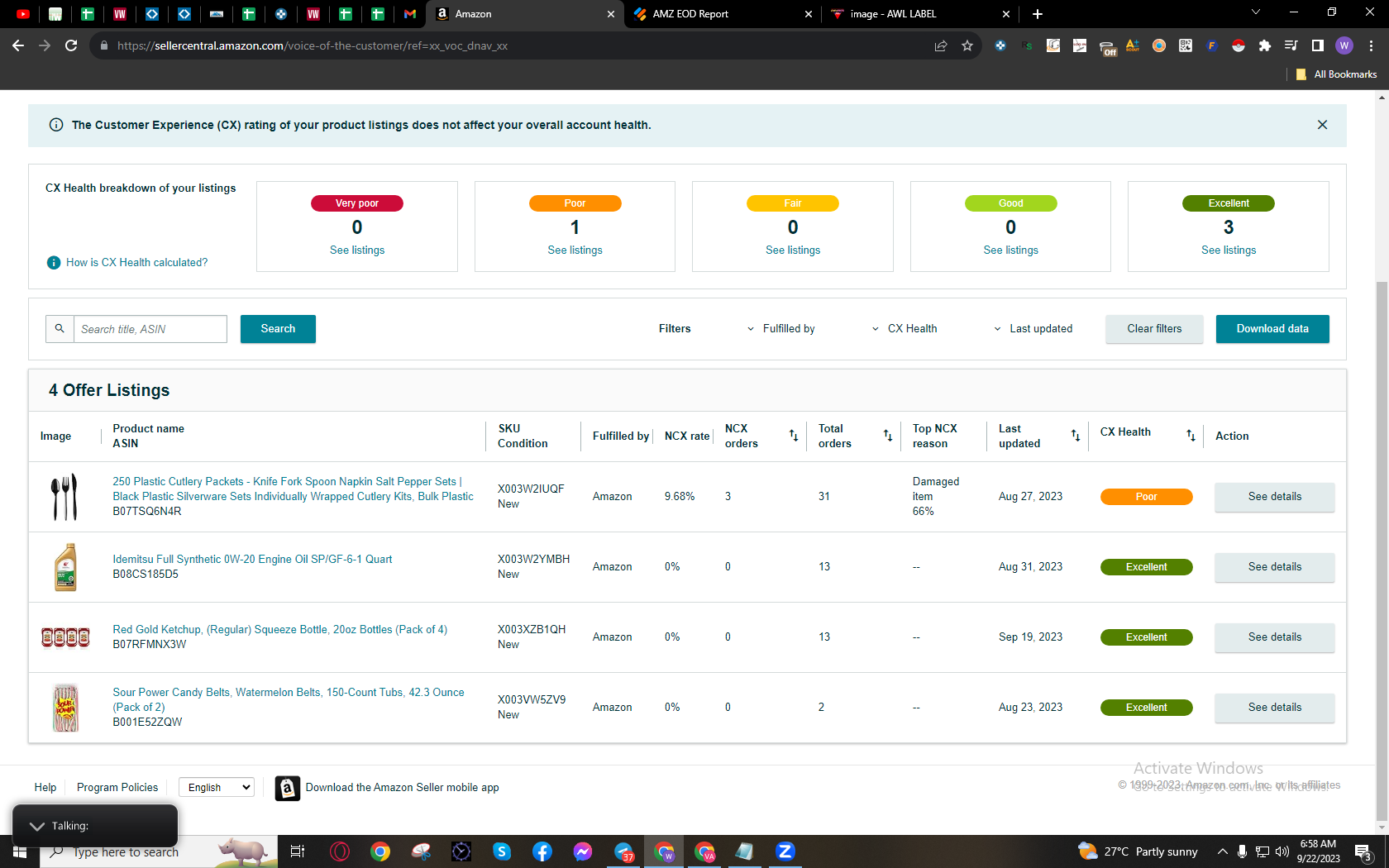Viewport: 1389px width, 868px height.
Task: Click the Clear filters button
Action: (x=1154, y=329)
